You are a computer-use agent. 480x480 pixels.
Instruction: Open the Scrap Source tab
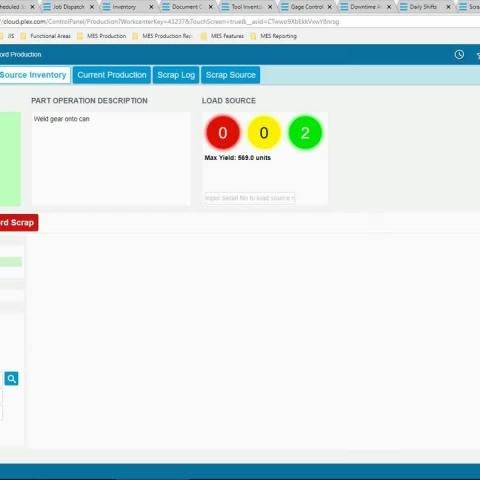[x=231, y=75]
